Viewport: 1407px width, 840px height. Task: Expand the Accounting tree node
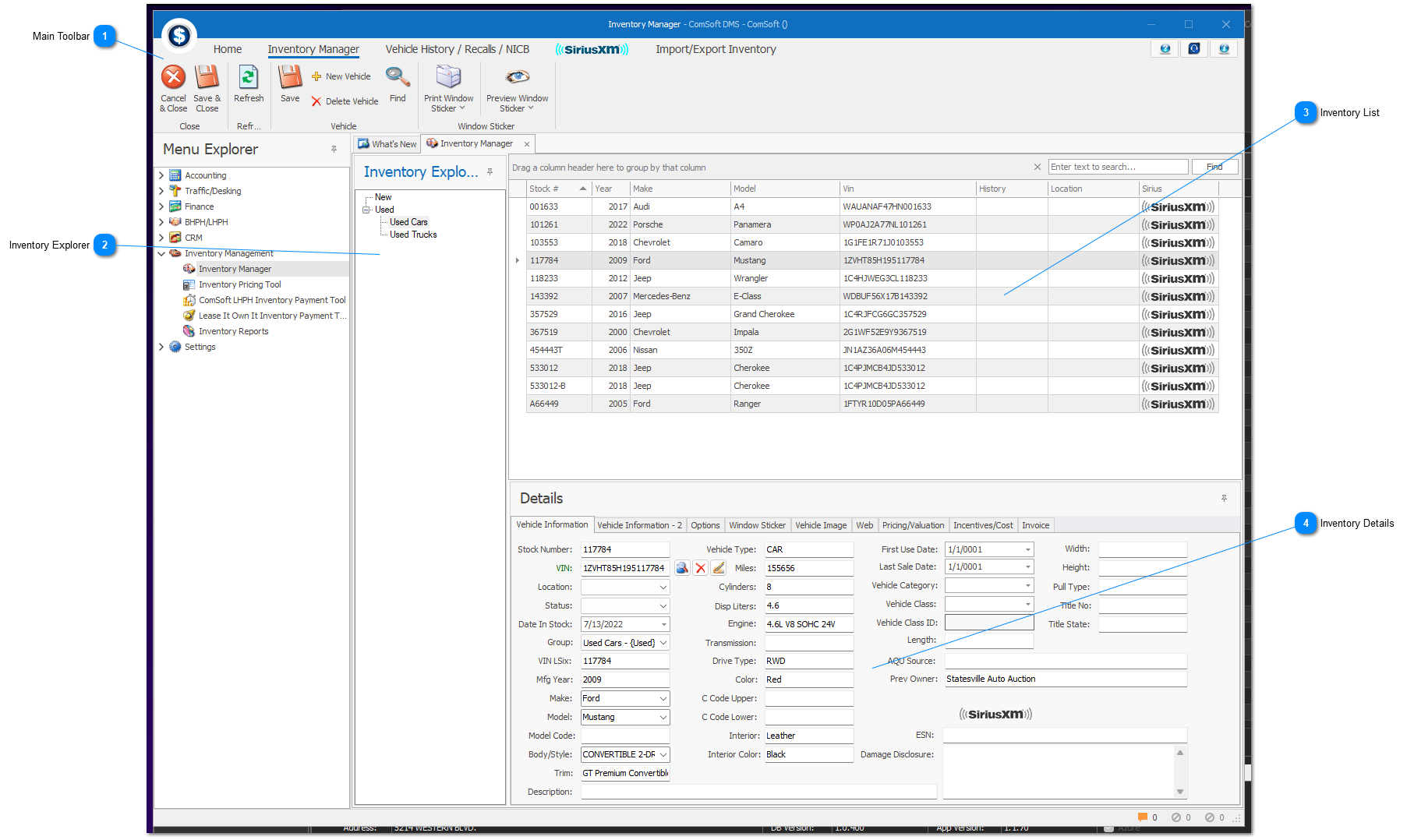[x=161, y=175]
